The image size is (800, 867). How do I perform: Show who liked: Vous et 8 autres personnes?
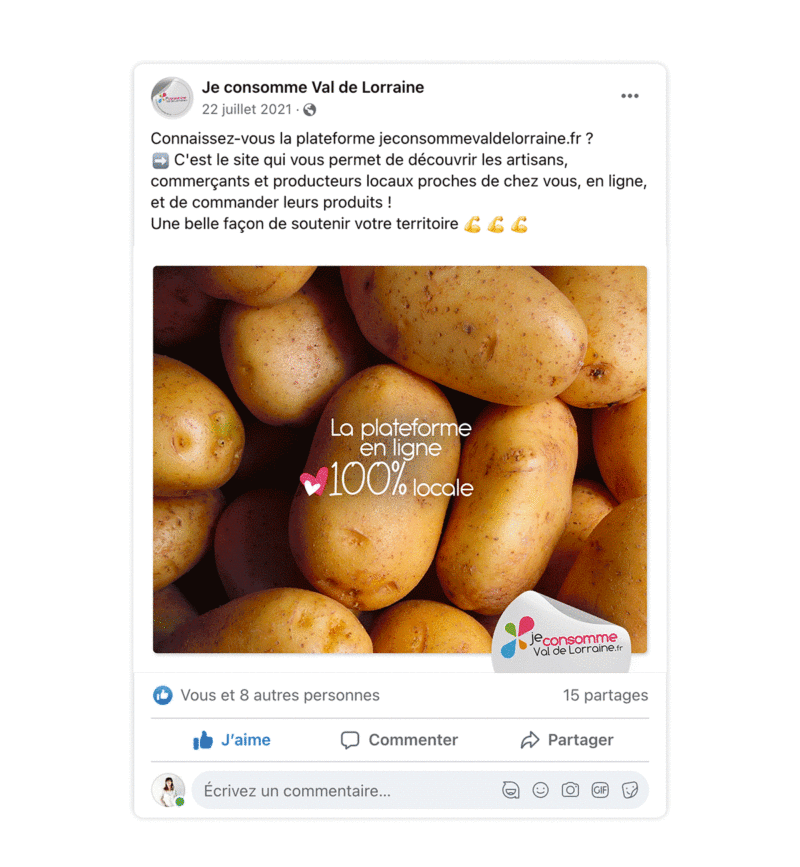tap(280, 695)
